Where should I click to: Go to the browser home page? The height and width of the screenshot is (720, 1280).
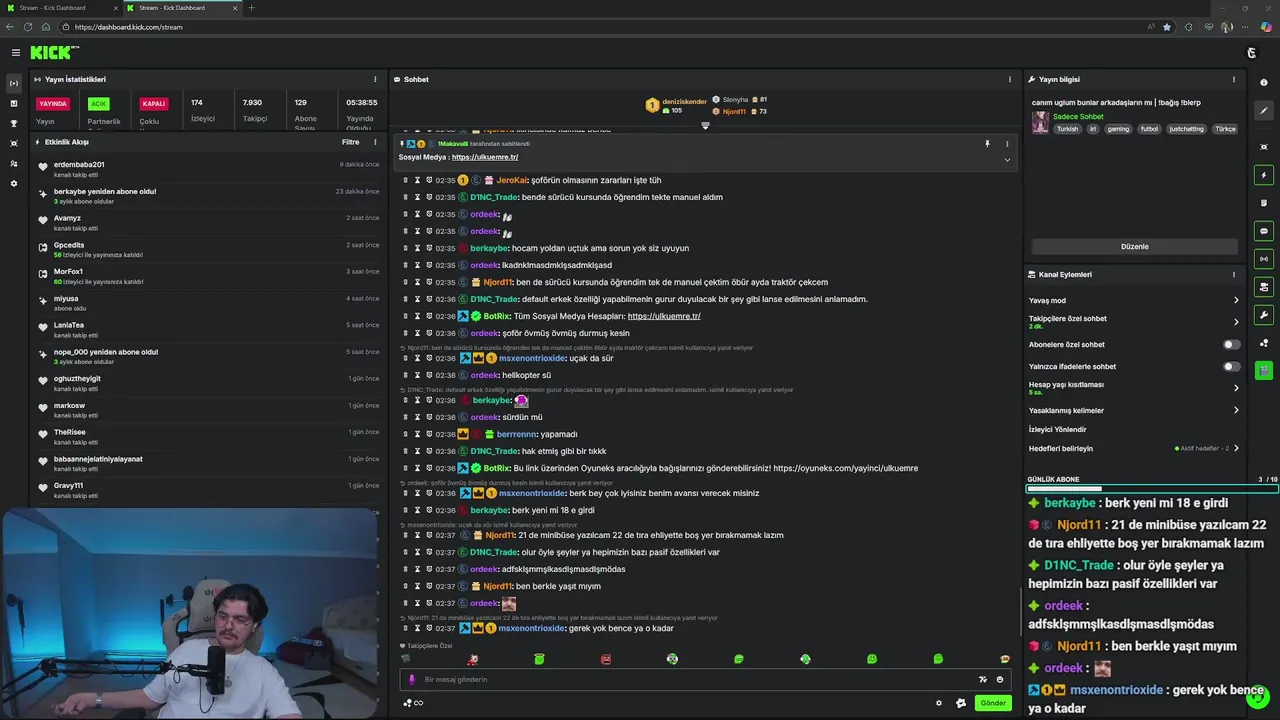[x=46, y=27]
